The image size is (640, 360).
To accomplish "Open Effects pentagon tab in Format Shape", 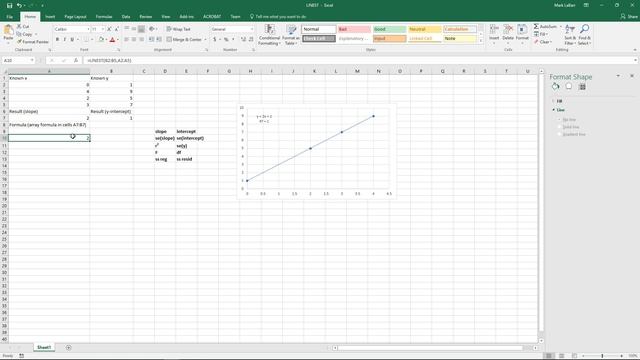I will 569,87.
